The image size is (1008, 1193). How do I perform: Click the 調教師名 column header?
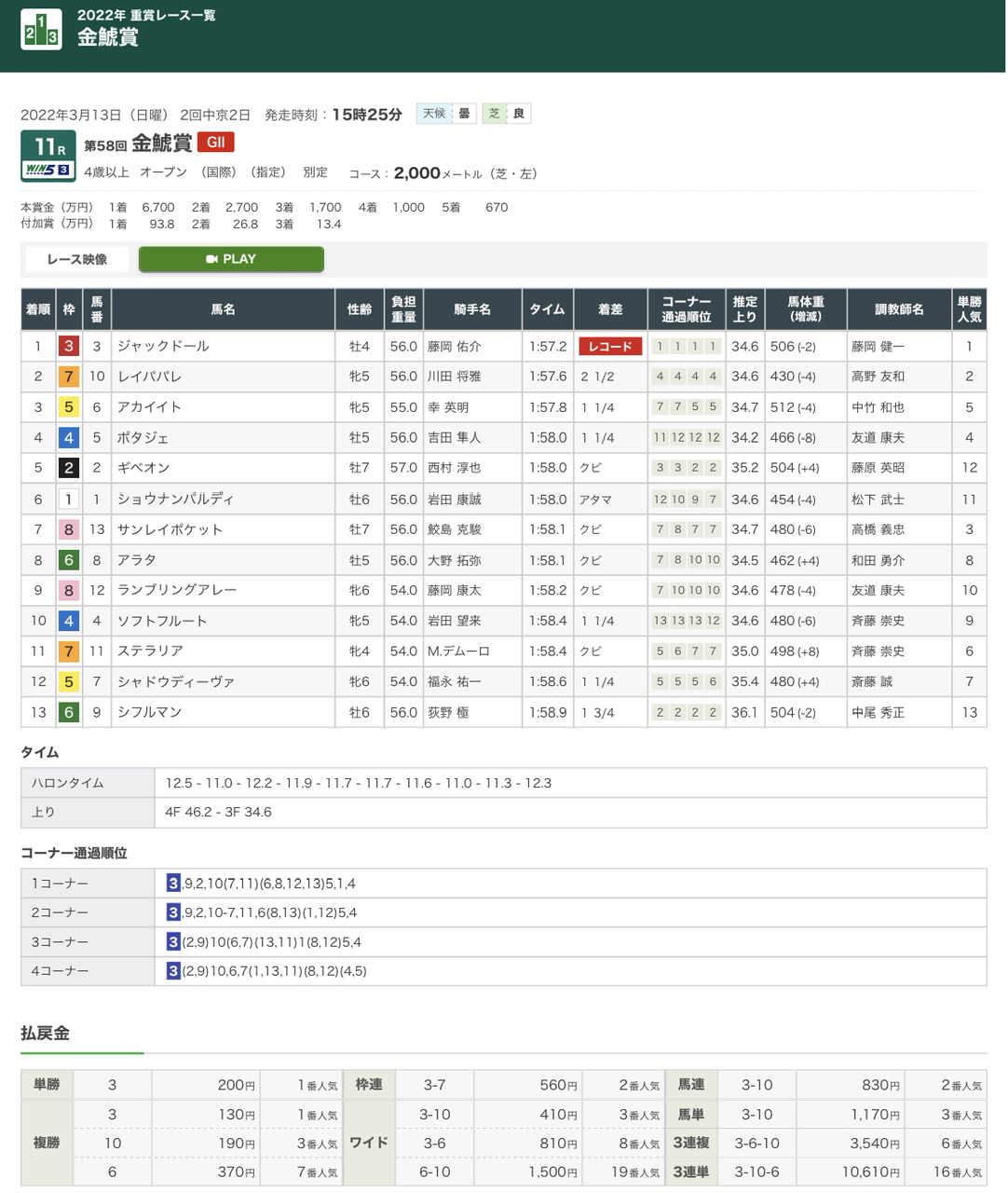coord(899,309)
